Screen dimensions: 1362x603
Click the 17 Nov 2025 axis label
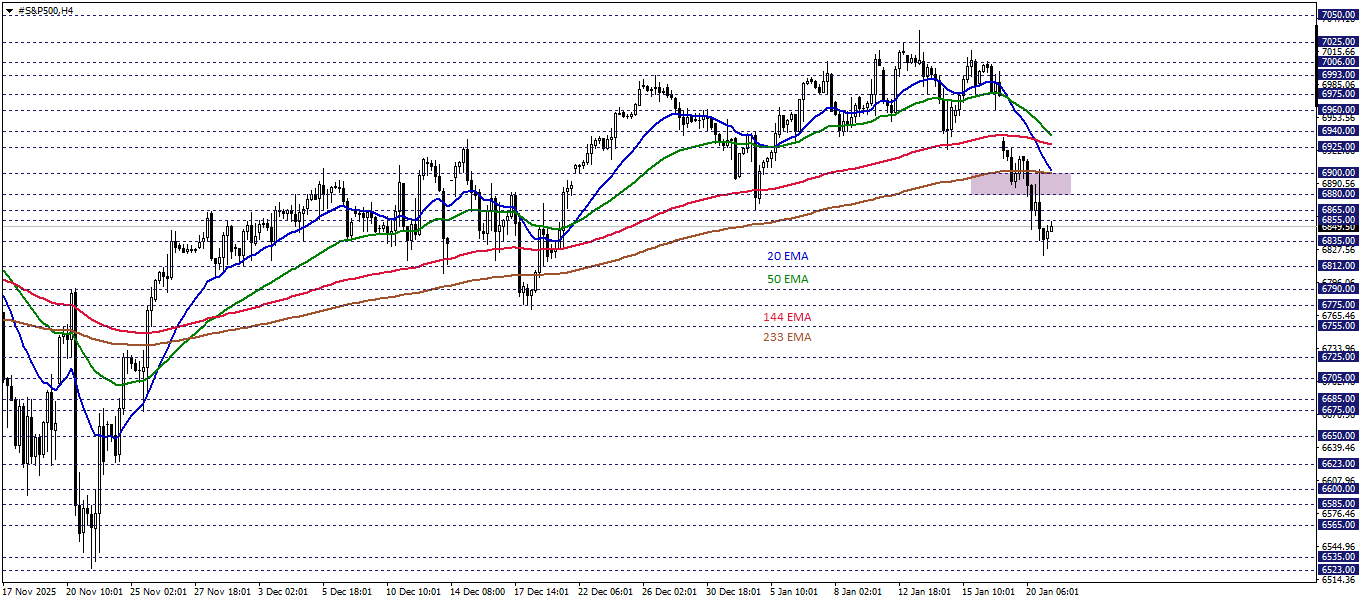[30, 591]
